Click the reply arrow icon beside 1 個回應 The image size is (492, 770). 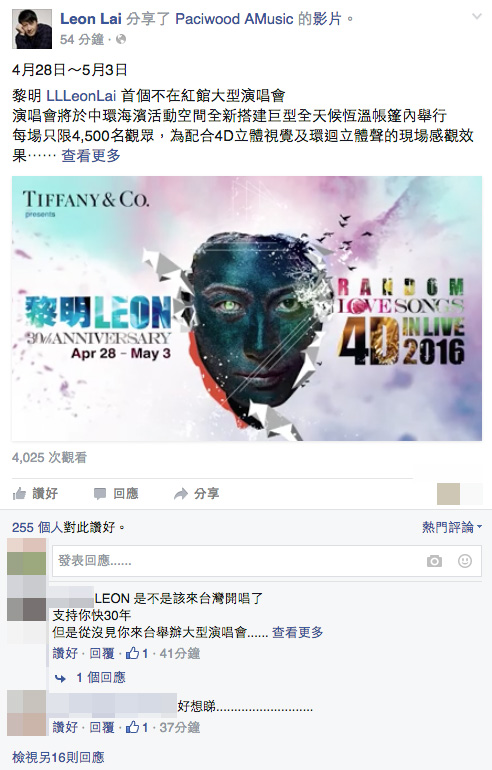(60, 678)
